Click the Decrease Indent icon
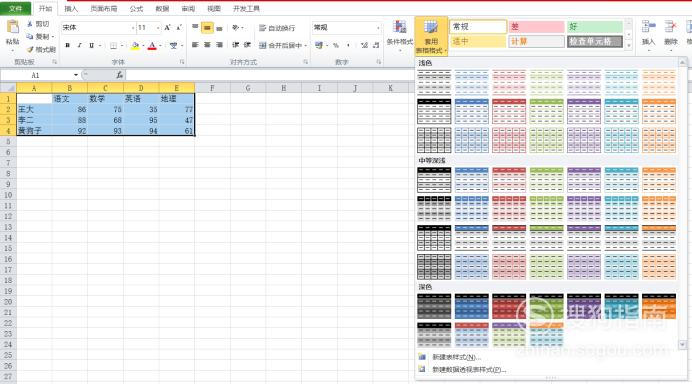 (x=236, y=45)
